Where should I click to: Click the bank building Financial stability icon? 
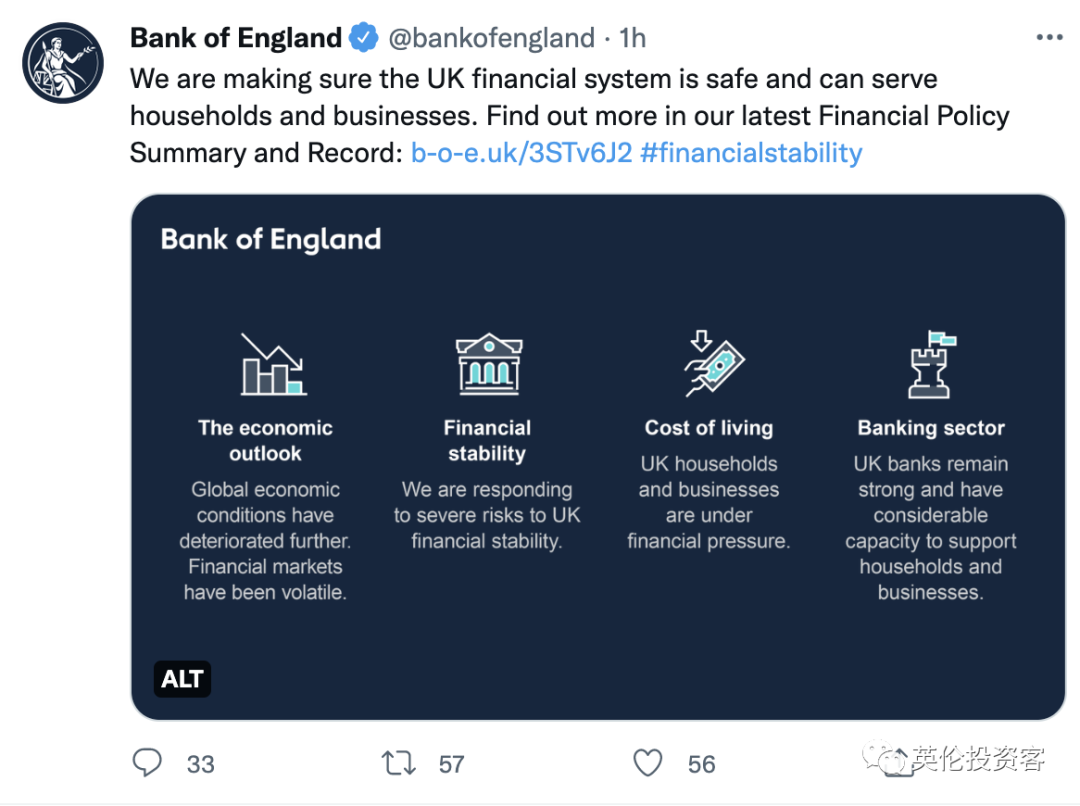click(x=489, y=364)
